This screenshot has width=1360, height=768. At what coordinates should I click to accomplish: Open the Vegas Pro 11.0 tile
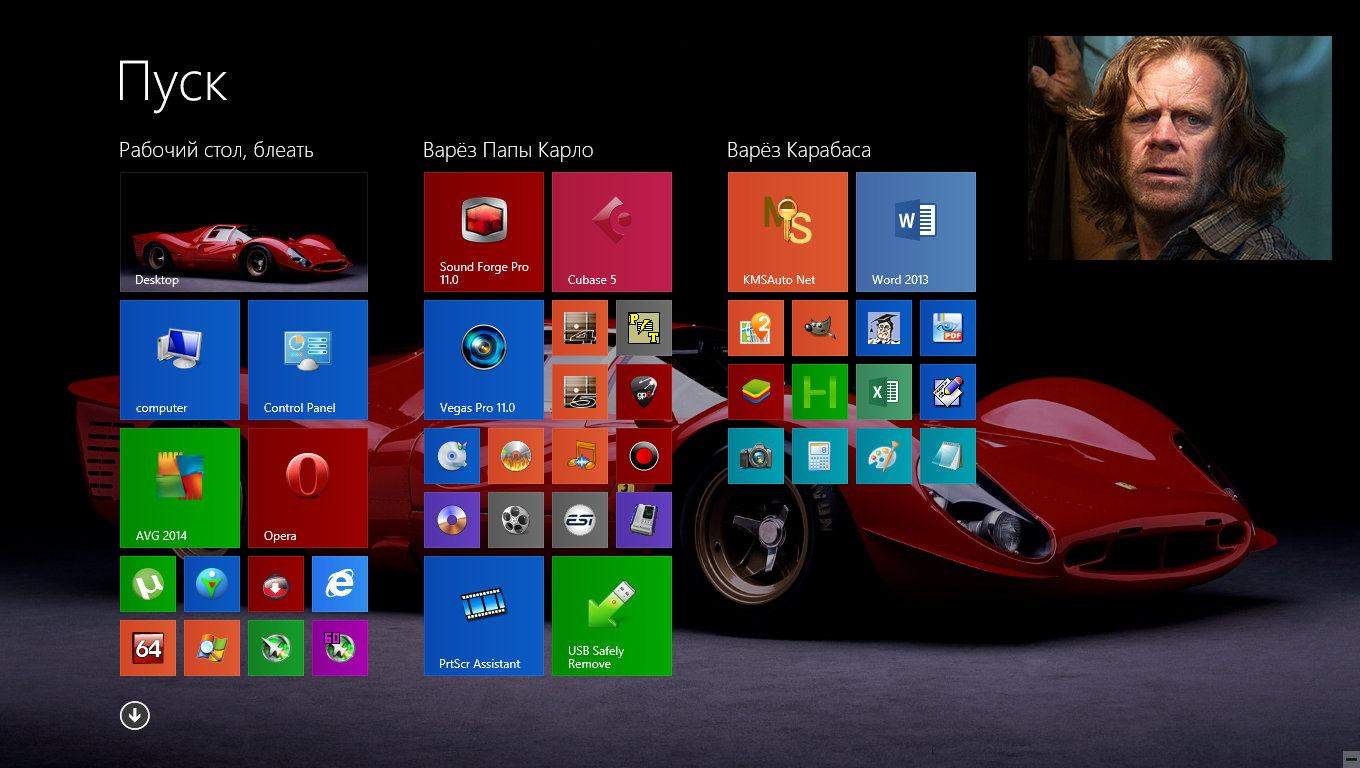(x=484, y=360)
